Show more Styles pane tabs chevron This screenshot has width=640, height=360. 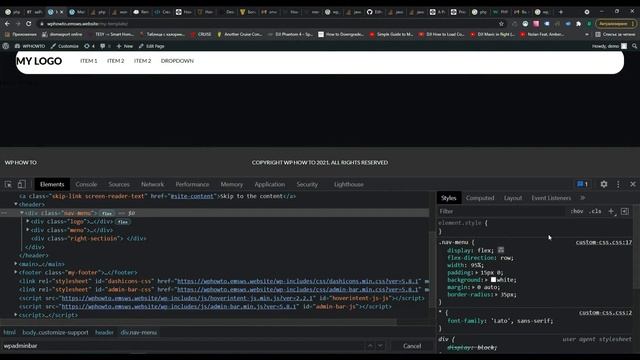[582, 198]
